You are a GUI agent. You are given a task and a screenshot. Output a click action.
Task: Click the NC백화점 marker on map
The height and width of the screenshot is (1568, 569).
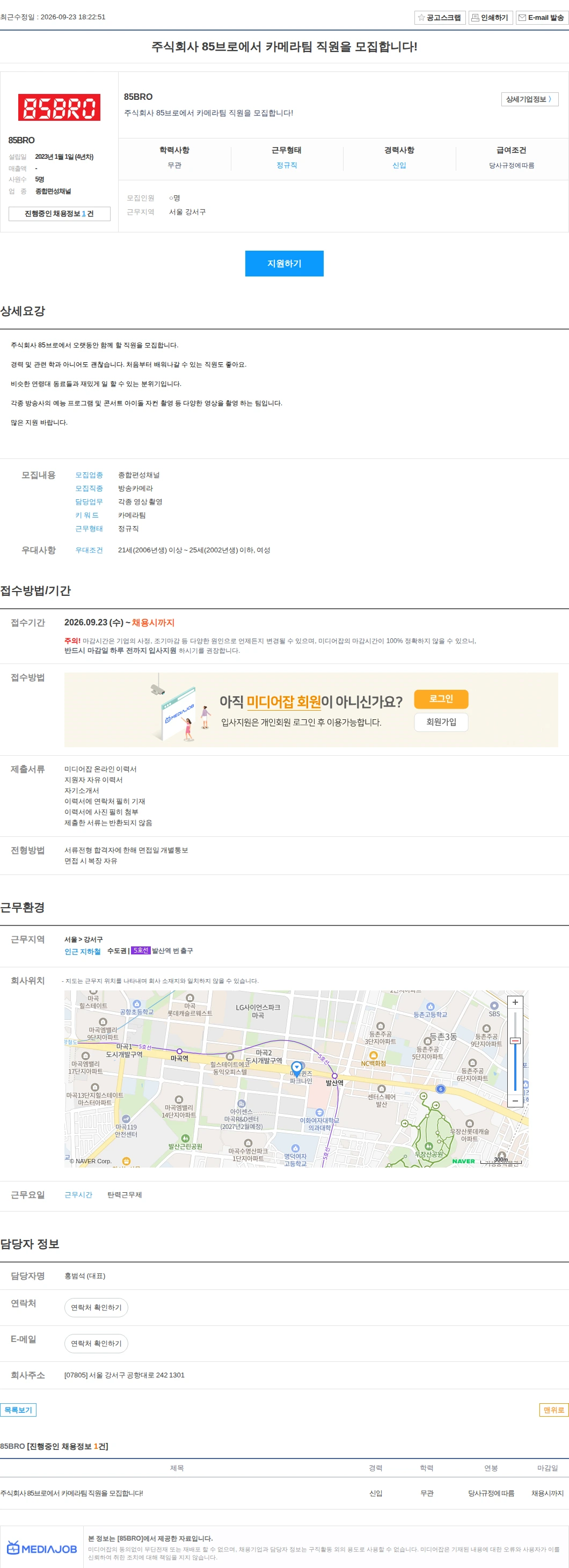click(x=374, y=1055)
